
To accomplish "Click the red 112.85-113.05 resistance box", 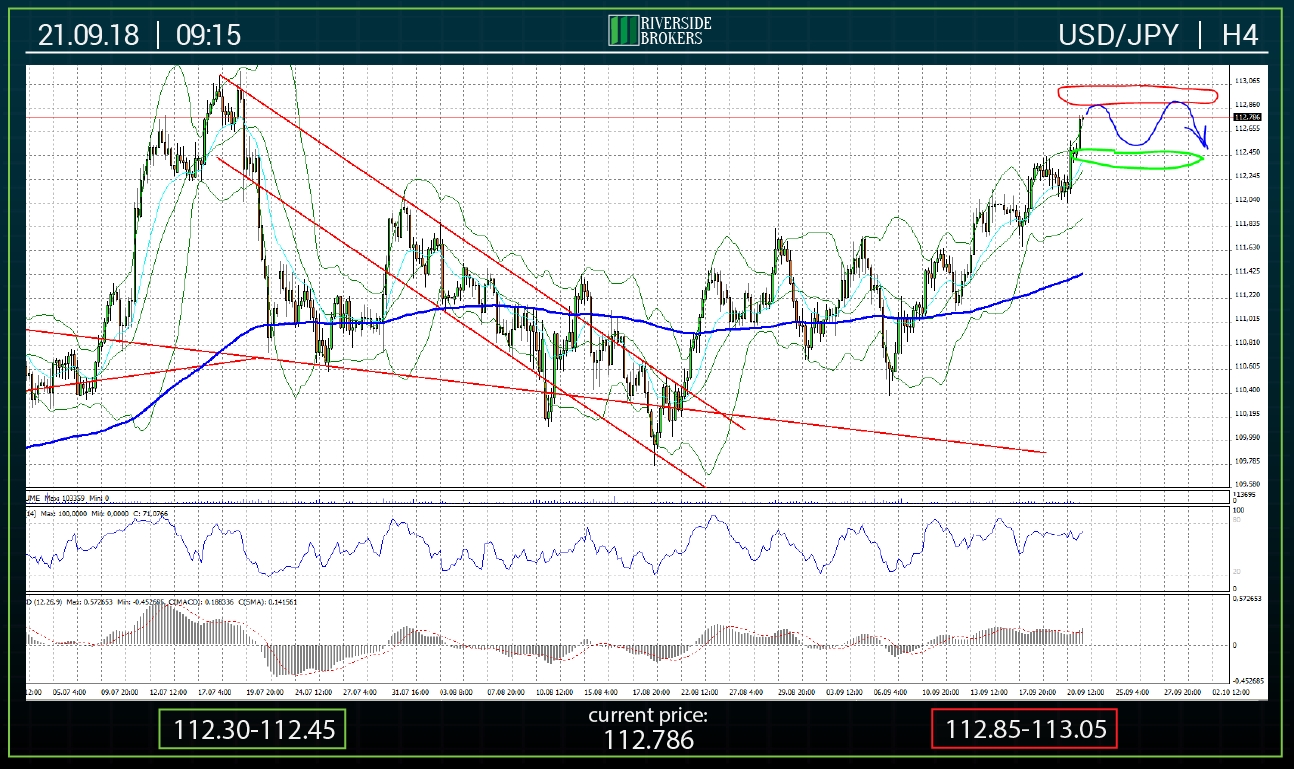I will pyautogui.click(x=1024, y=730).
